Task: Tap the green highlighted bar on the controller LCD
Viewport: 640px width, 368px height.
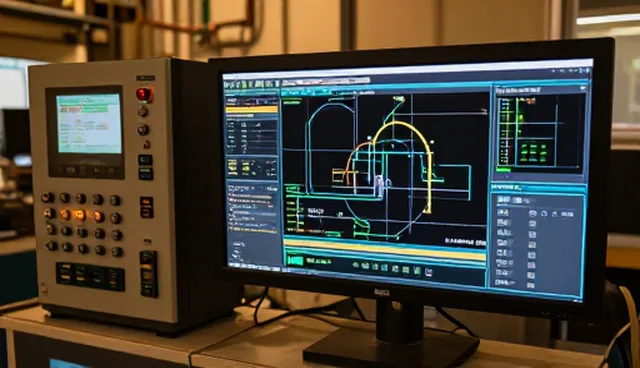Action: (95, 109)
